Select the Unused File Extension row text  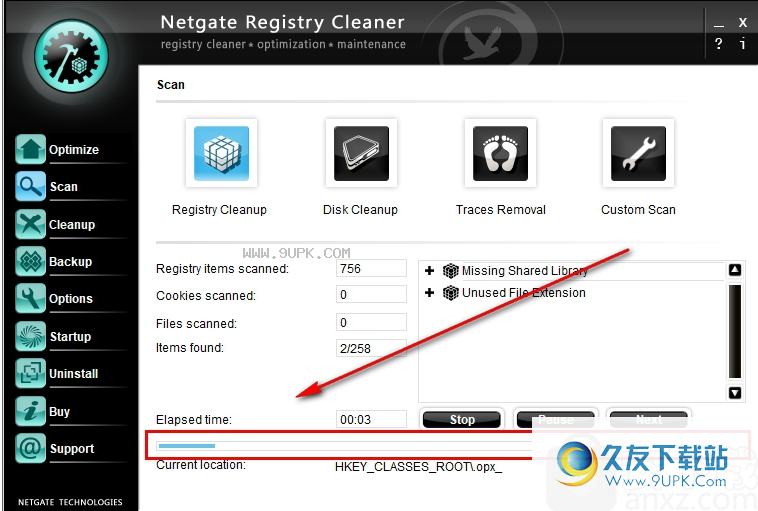[x=524, y=293]
